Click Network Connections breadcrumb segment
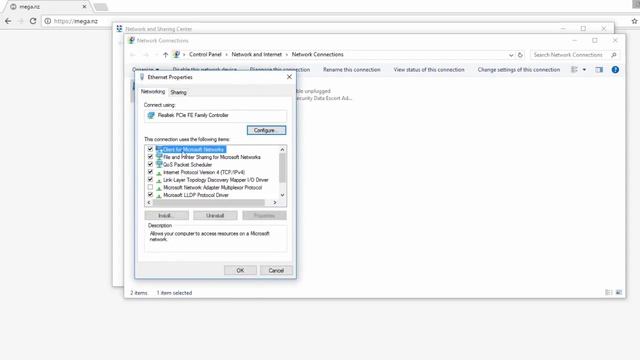This screenshot has height=360, width=640. pyautogui.click(x=317, y=54)
